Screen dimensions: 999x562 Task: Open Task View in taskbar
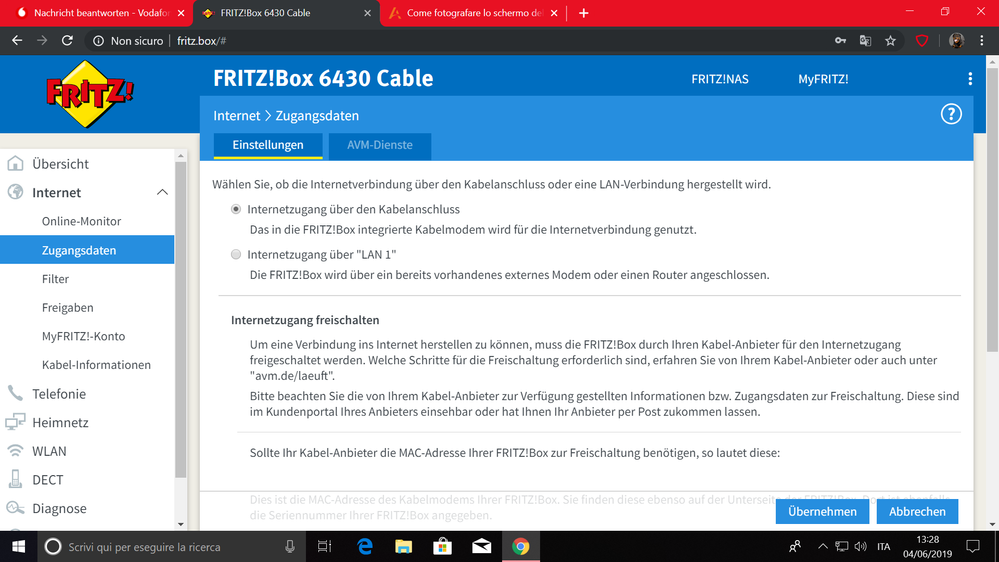click(324, 547)
